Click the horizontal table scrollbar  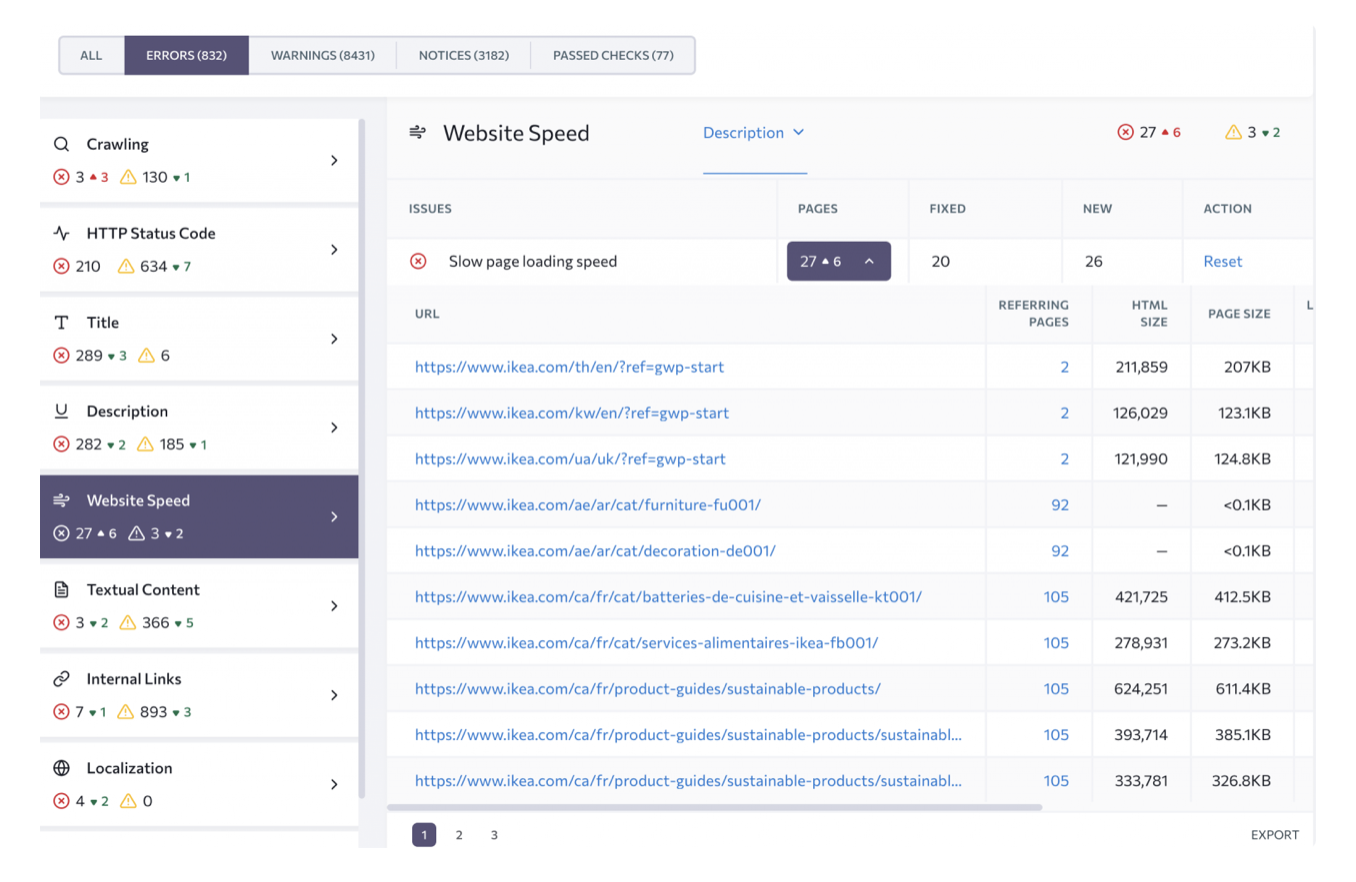pyautogui.click(x=714, y=806)
